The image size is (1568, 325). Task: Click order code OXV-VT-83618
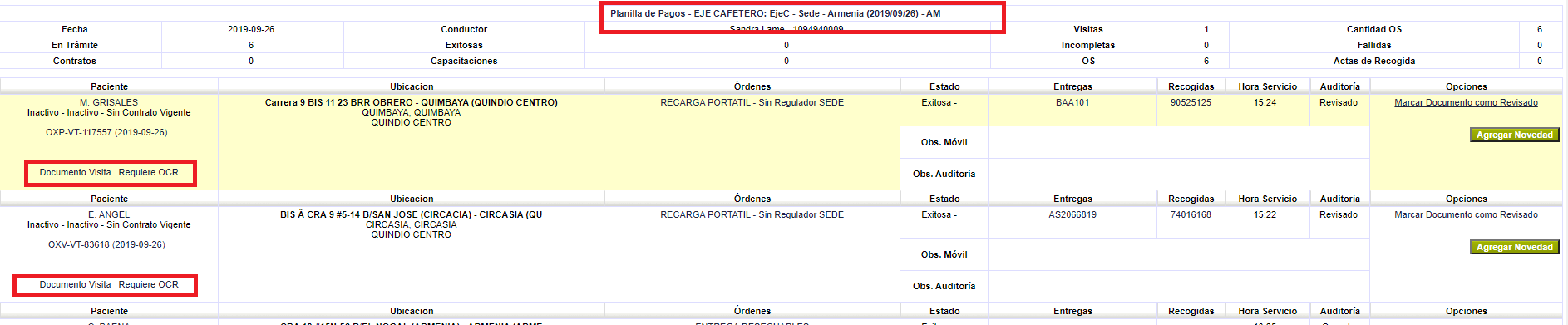tap(106, 245)
